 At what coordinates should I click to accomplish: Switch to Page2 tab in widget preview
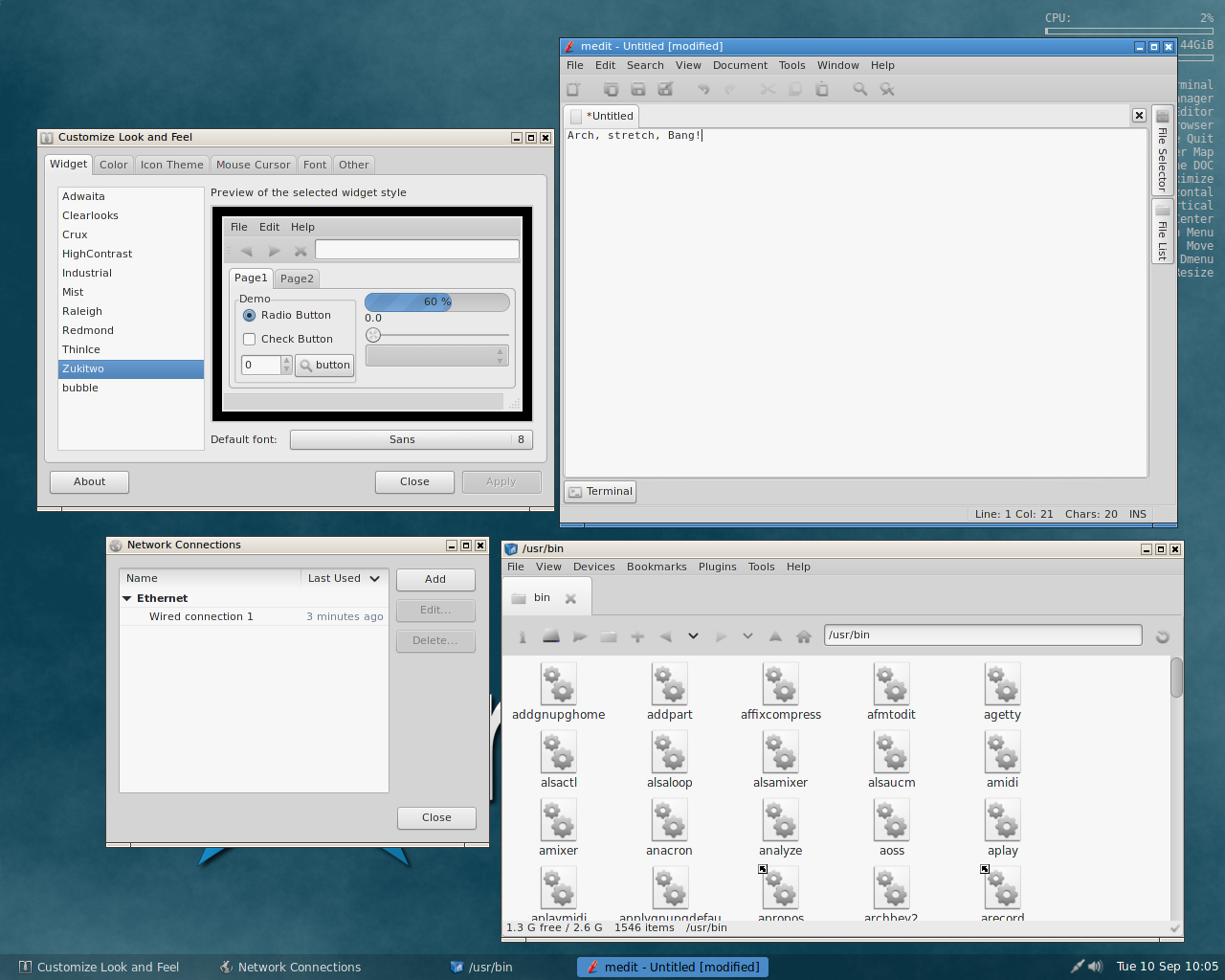coord(297,278)
